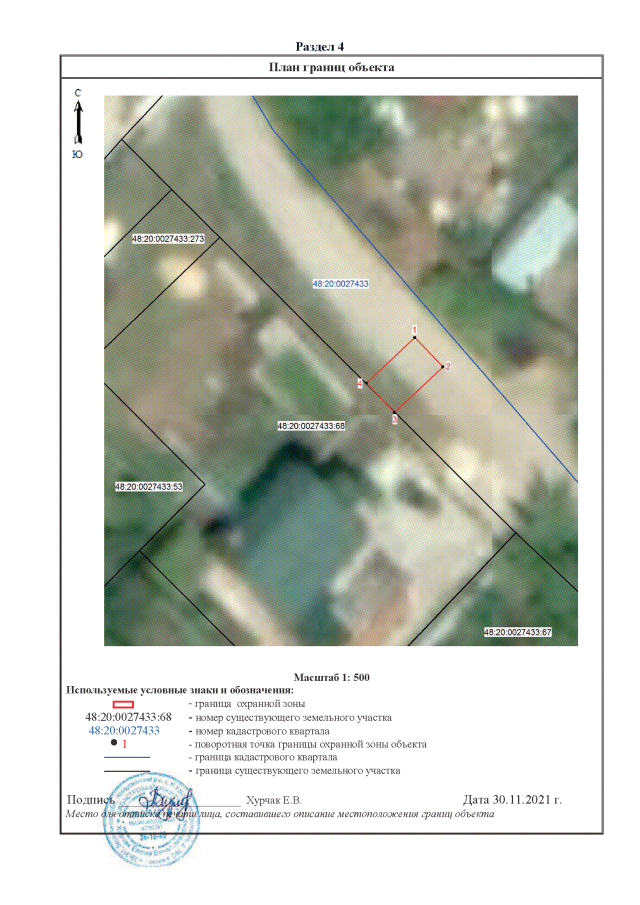The width and height of the screenshot is (640, 905).
Task: Click the parcel label 48:20:0027433:68 on the map
Action: coord(311,426)
